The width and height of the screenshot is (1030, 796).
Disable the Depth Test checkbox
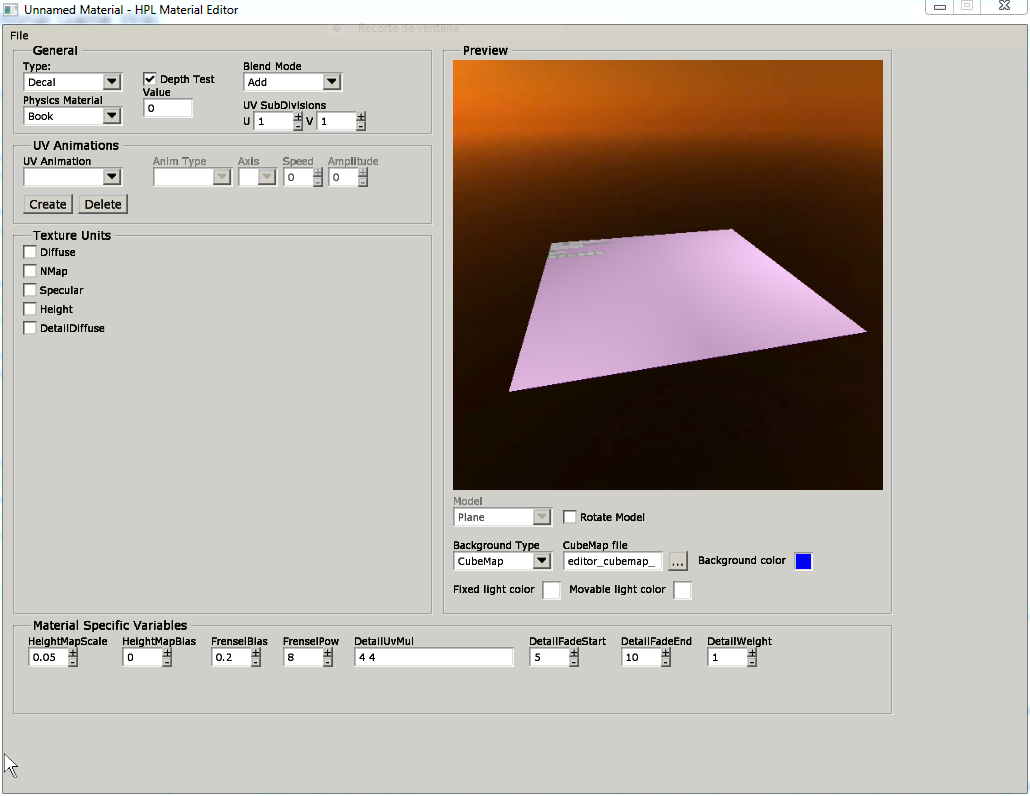pyautogui.click(x=150, y=79)
